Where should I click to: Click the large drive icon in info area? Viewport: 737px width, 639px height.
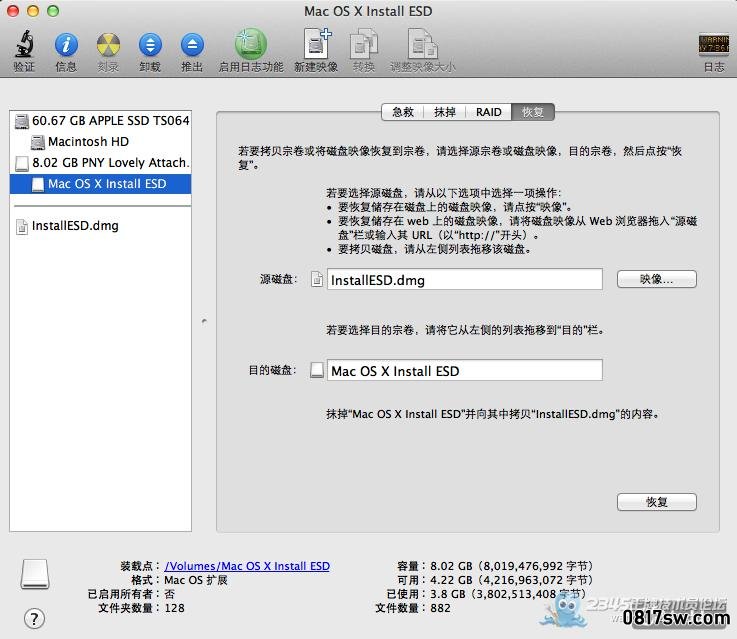click(35, 574)
